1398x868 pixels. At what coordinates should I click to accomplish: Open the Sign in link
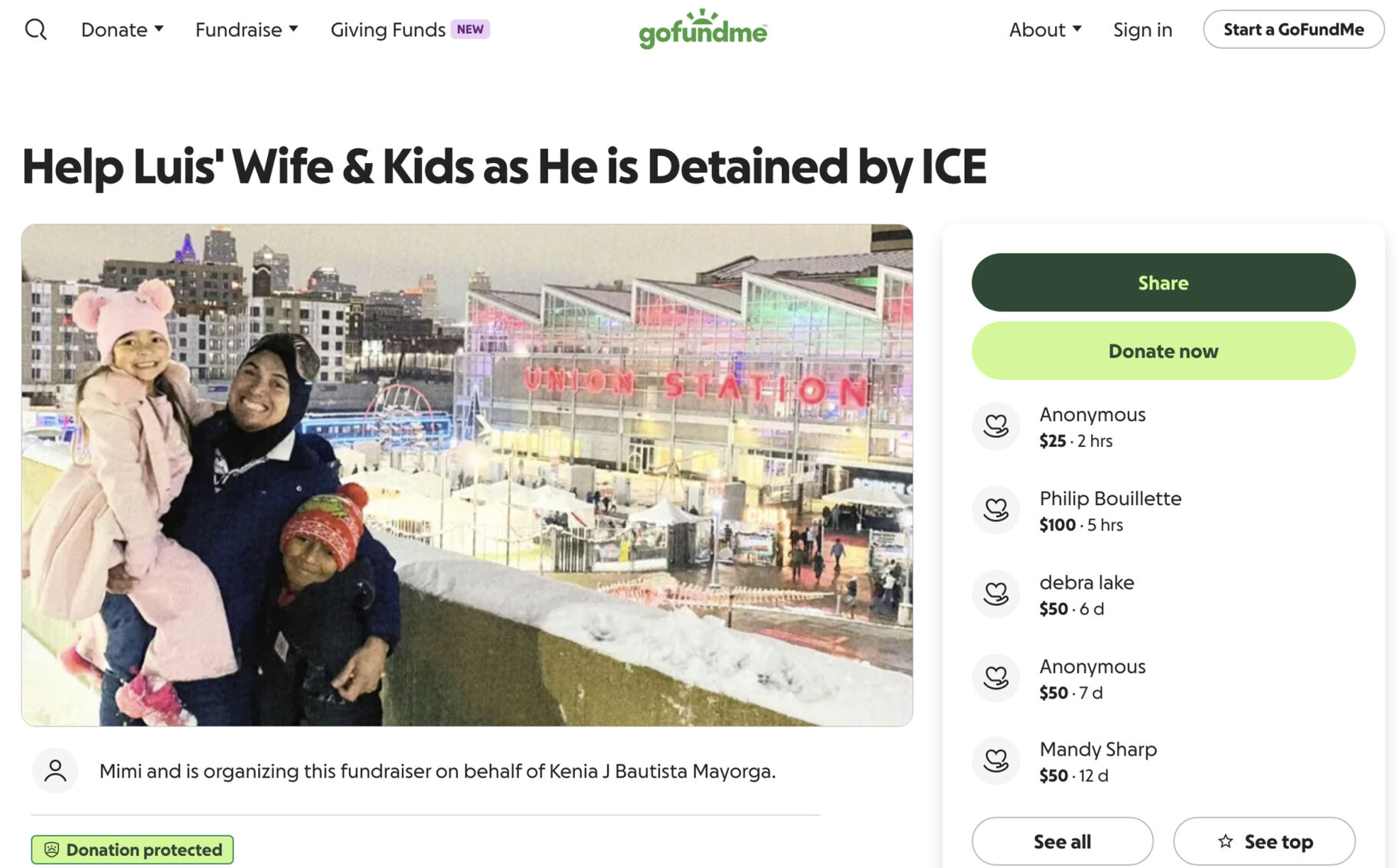[1142, 30]
